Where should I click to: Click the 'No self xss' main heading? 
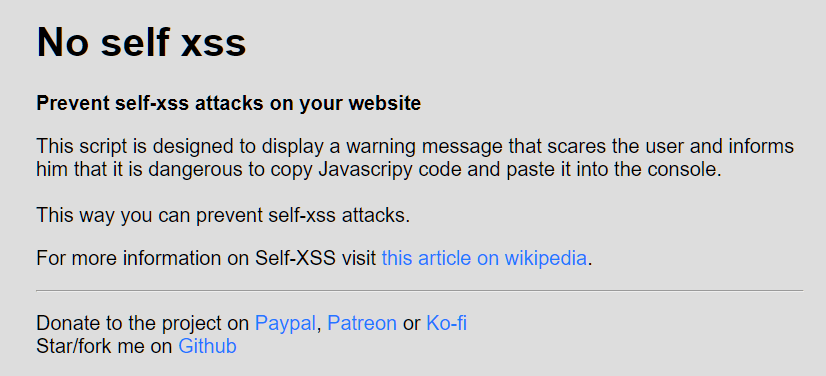tap(141, 42)
